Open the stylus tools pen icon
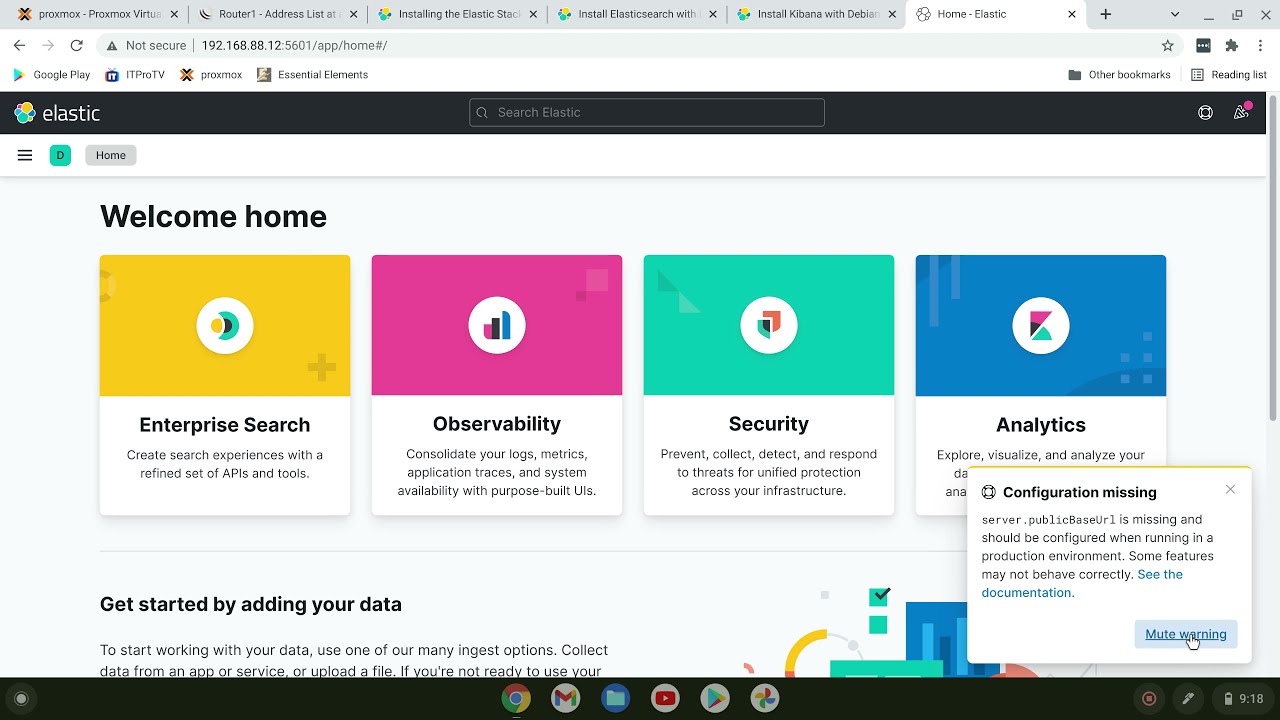This screenshot has height=720, width=1280. pos(1188,698)
